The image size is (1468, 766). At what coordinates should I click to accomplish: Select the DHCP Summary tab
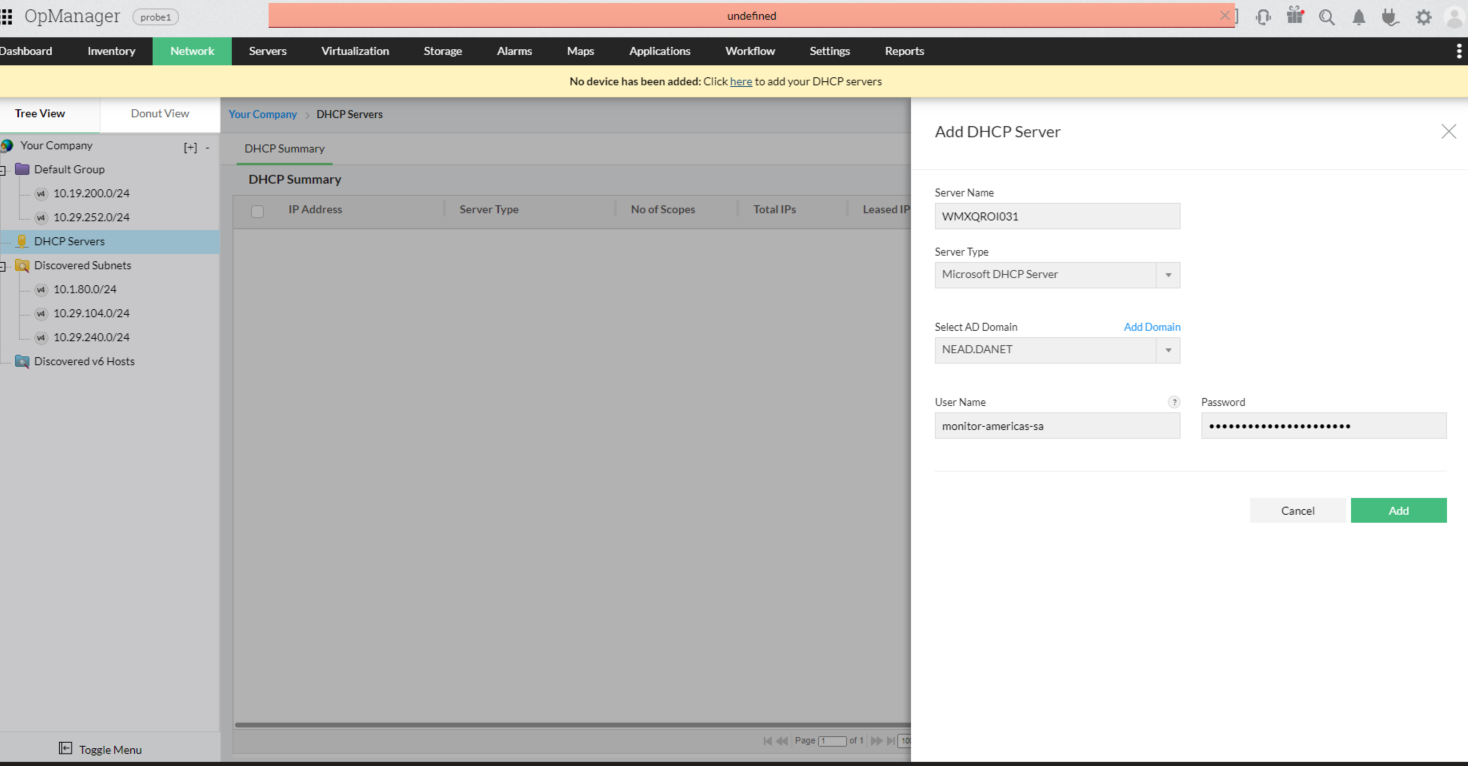tap(285, 149)
